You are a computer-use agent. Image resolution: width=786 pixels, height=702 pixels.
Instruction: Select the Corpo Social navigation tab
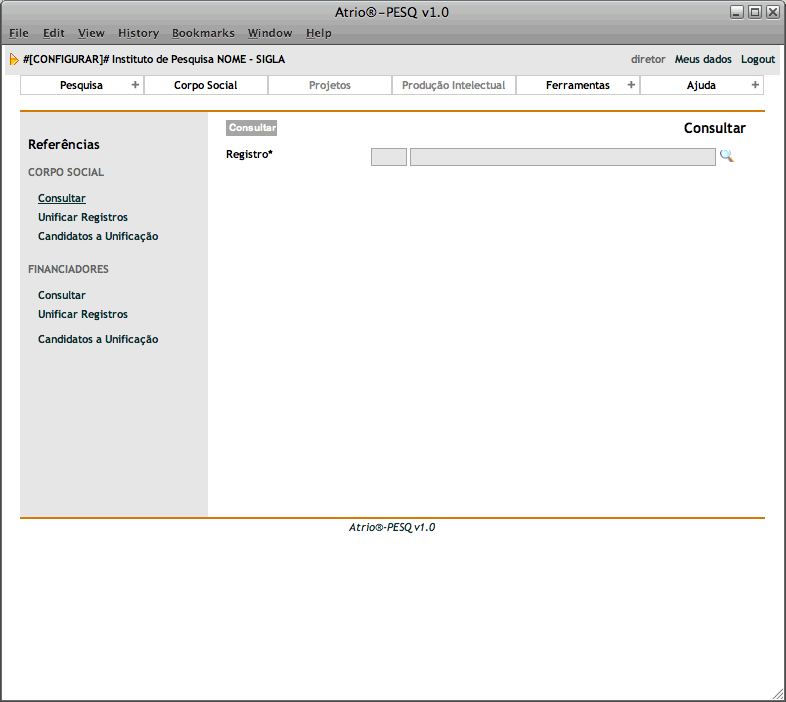[x=205, y=85]
